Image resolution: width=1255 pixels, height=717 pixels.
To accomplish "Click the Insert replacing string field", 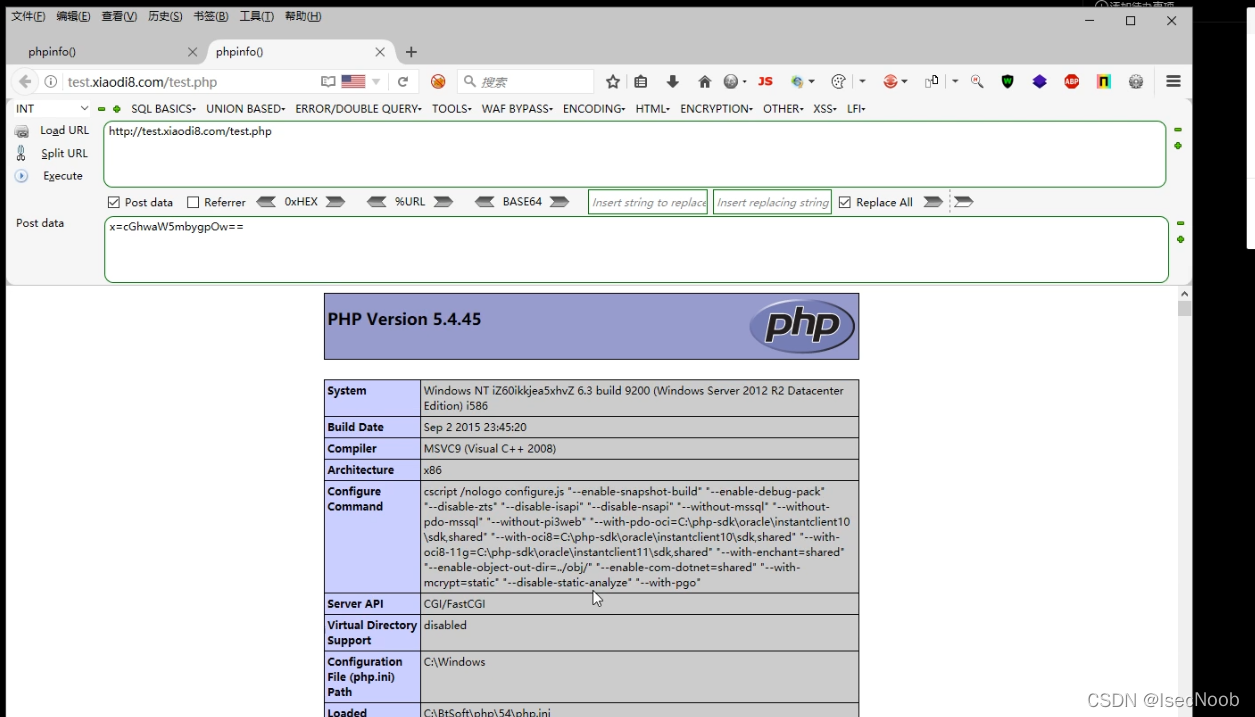I will point(772,202).
